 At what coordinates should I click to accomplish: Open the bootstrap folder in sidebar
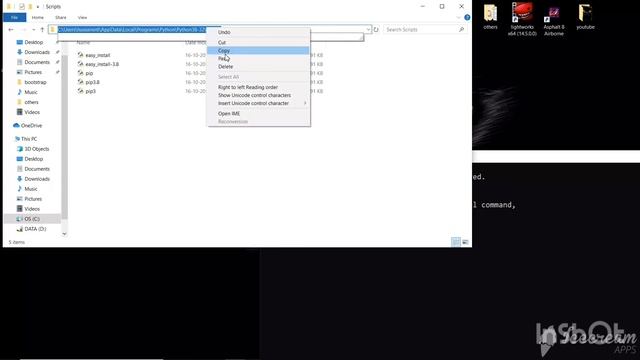coord(35,82)
